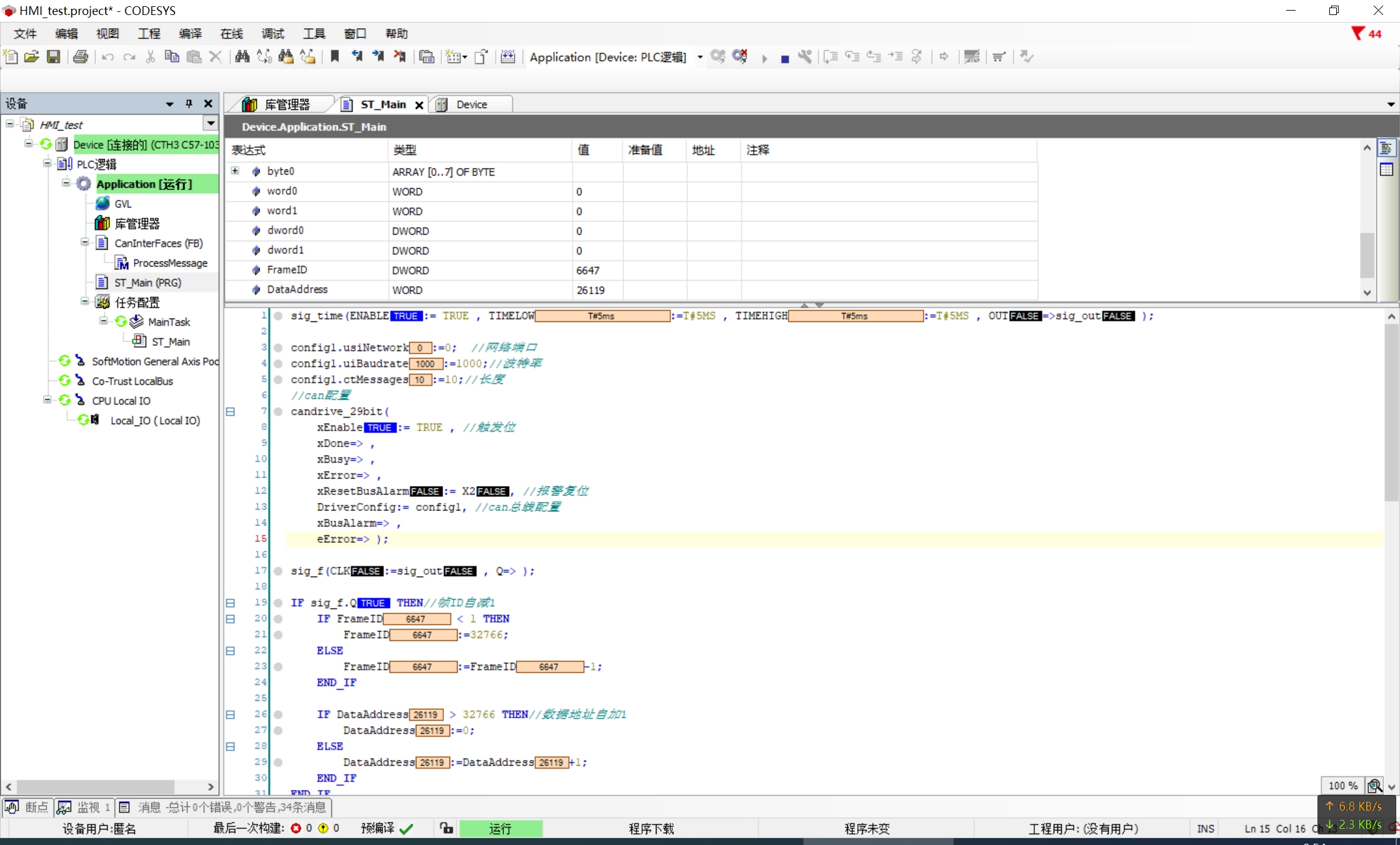
Task: Open the Application device dropdown arrow
Action: tap(700, 58)
